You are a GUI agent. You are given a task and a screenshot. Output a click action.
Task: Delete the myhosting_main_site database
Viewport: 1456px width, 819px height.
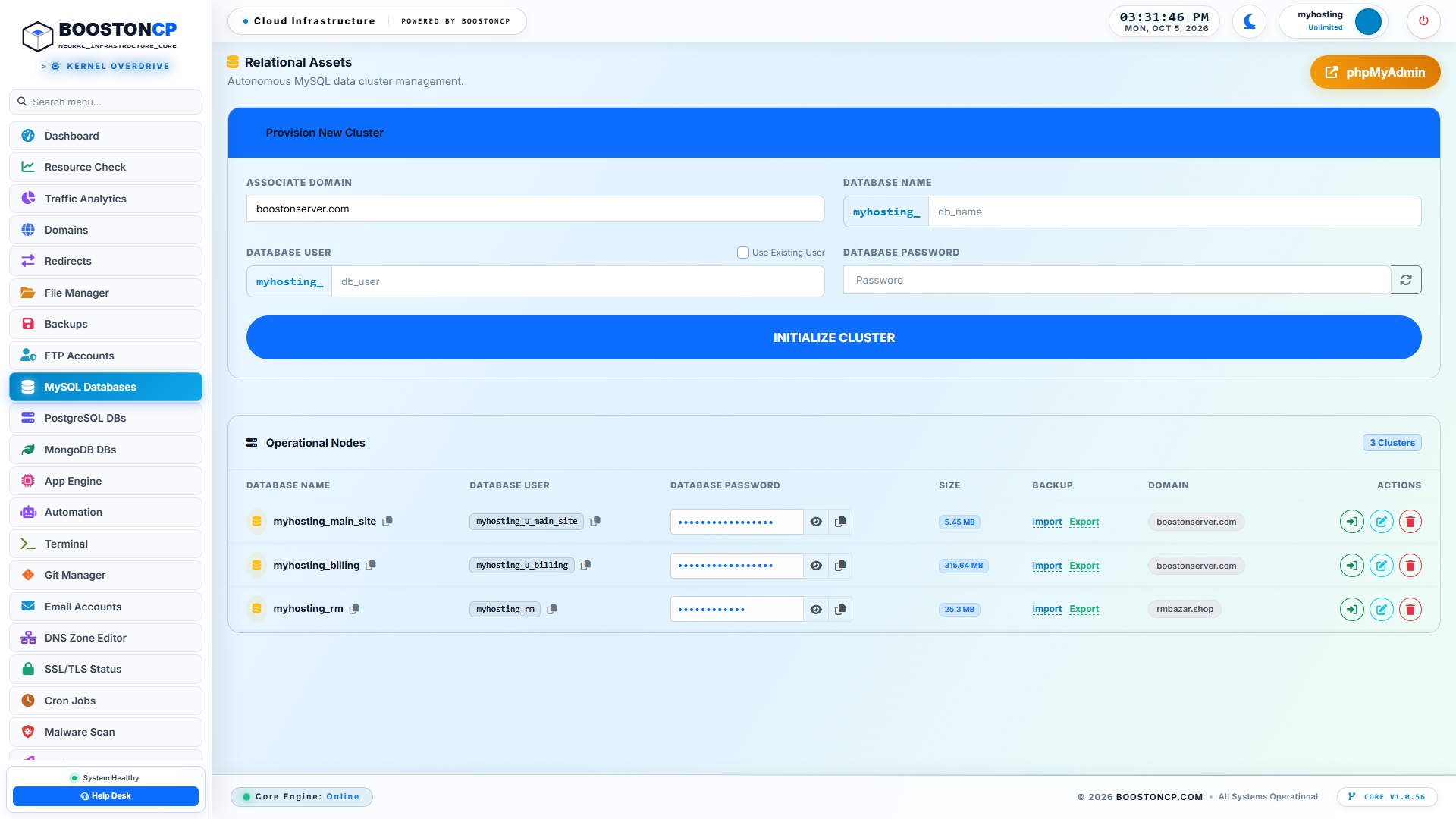[1410, 522]
